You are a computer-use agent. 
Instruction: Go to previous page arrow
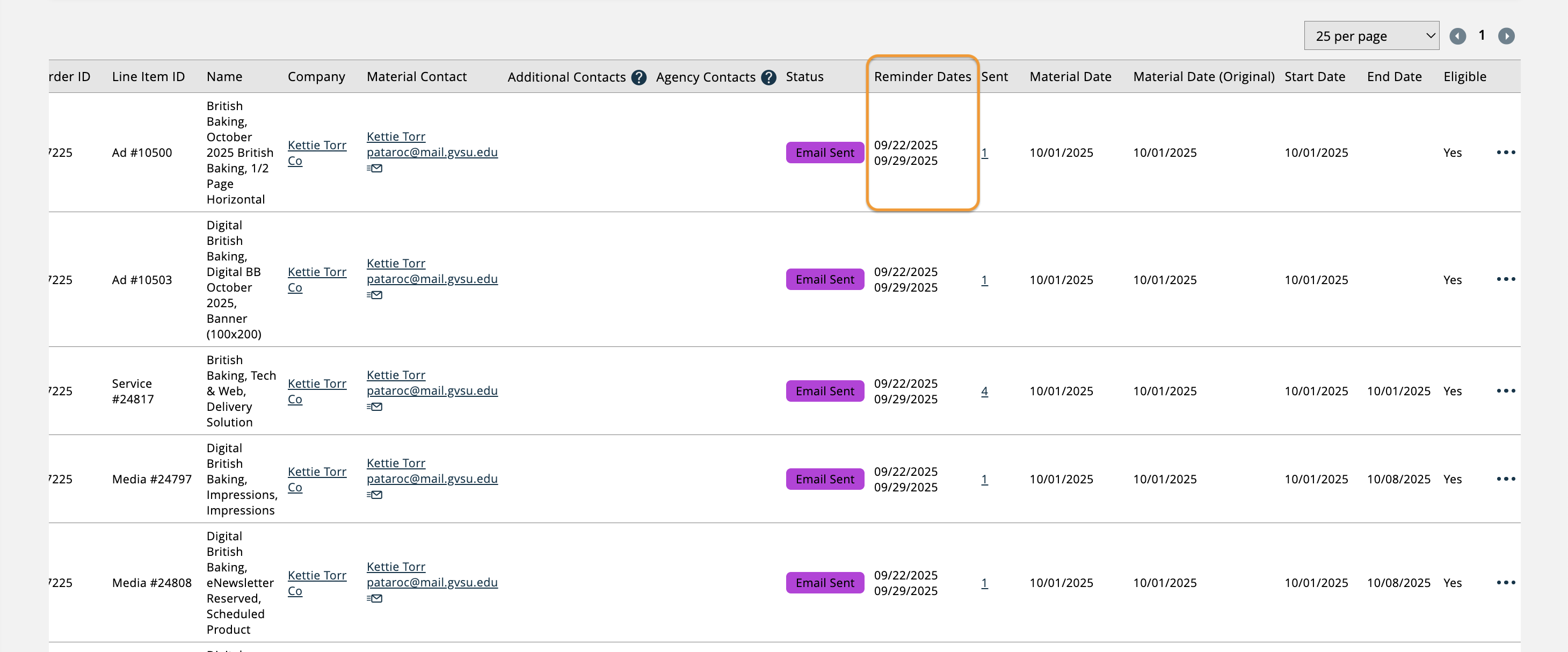click(1457, 36)
